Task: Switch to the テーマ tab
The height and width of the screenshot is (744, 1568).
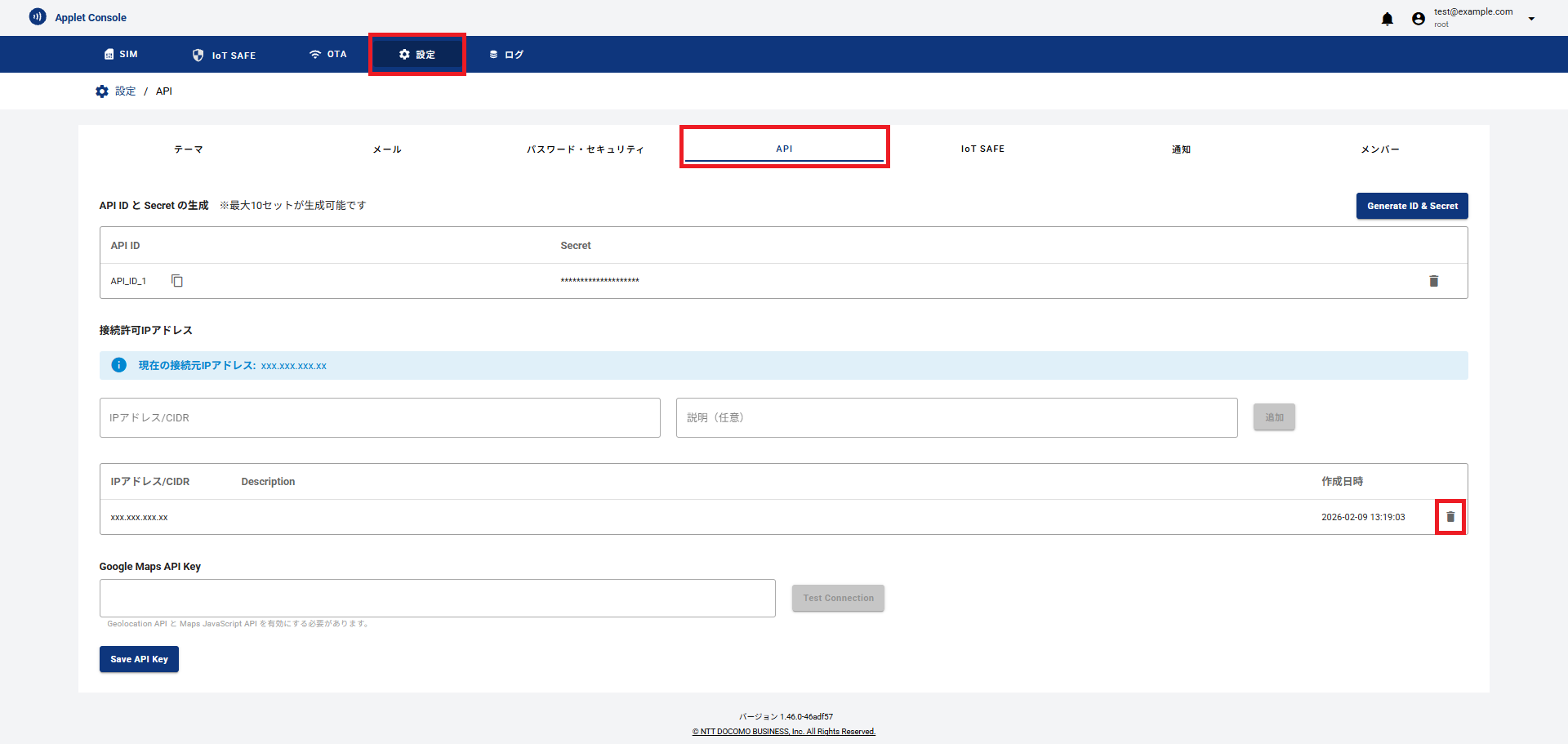Action: (x=189, y=149)
